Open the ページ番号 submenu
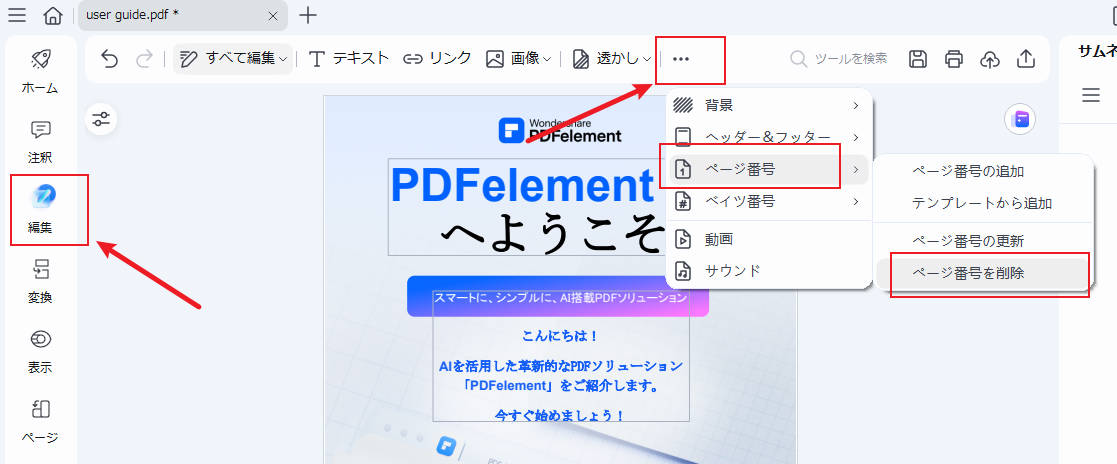Viewport: 1117px width, 464px height. [767, 169]
